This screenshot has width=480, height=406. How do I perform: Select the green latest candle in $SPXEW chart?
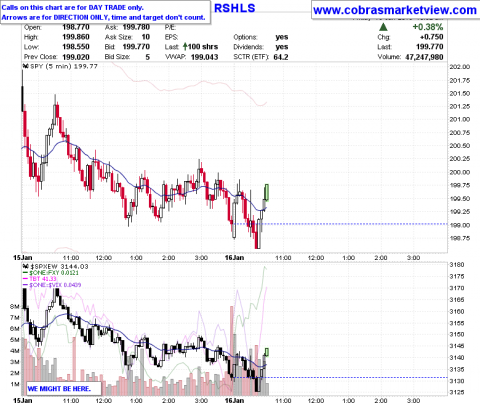pos(267,352)
